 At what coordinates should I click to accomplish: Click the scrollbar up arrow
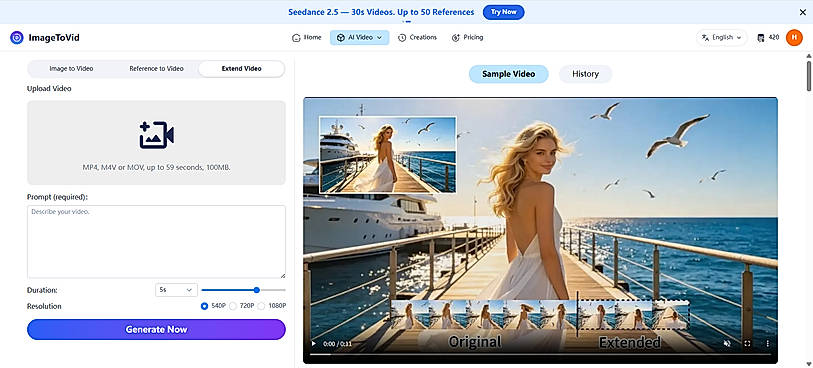coord(808,55)
